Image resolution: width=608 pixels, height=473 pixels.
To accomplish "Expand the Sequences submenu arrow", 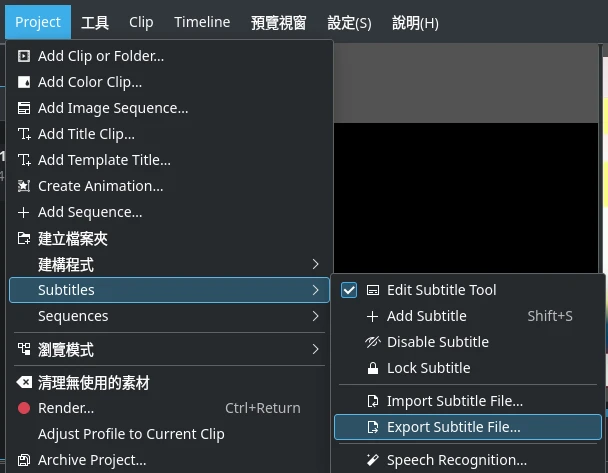I will pos(315,316).
